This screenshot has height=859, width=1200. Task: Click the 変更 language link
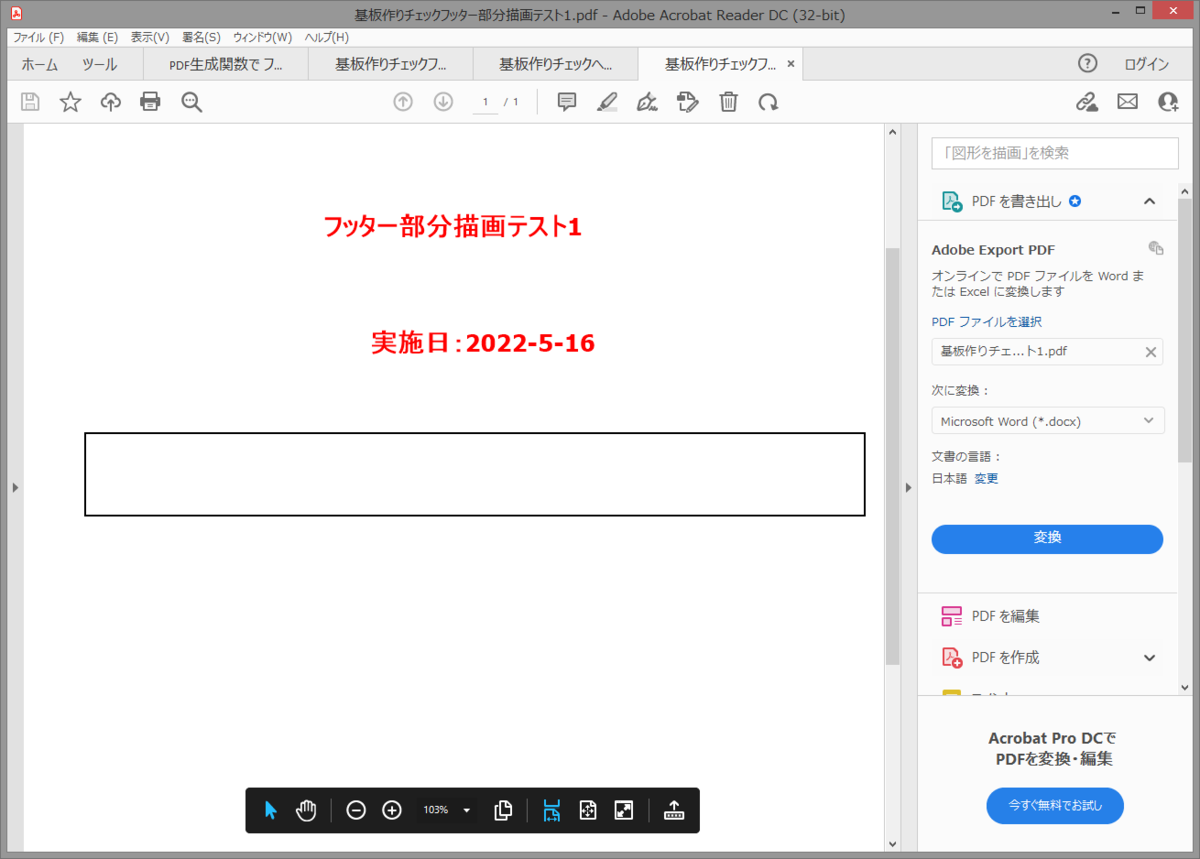click(986, 479)
